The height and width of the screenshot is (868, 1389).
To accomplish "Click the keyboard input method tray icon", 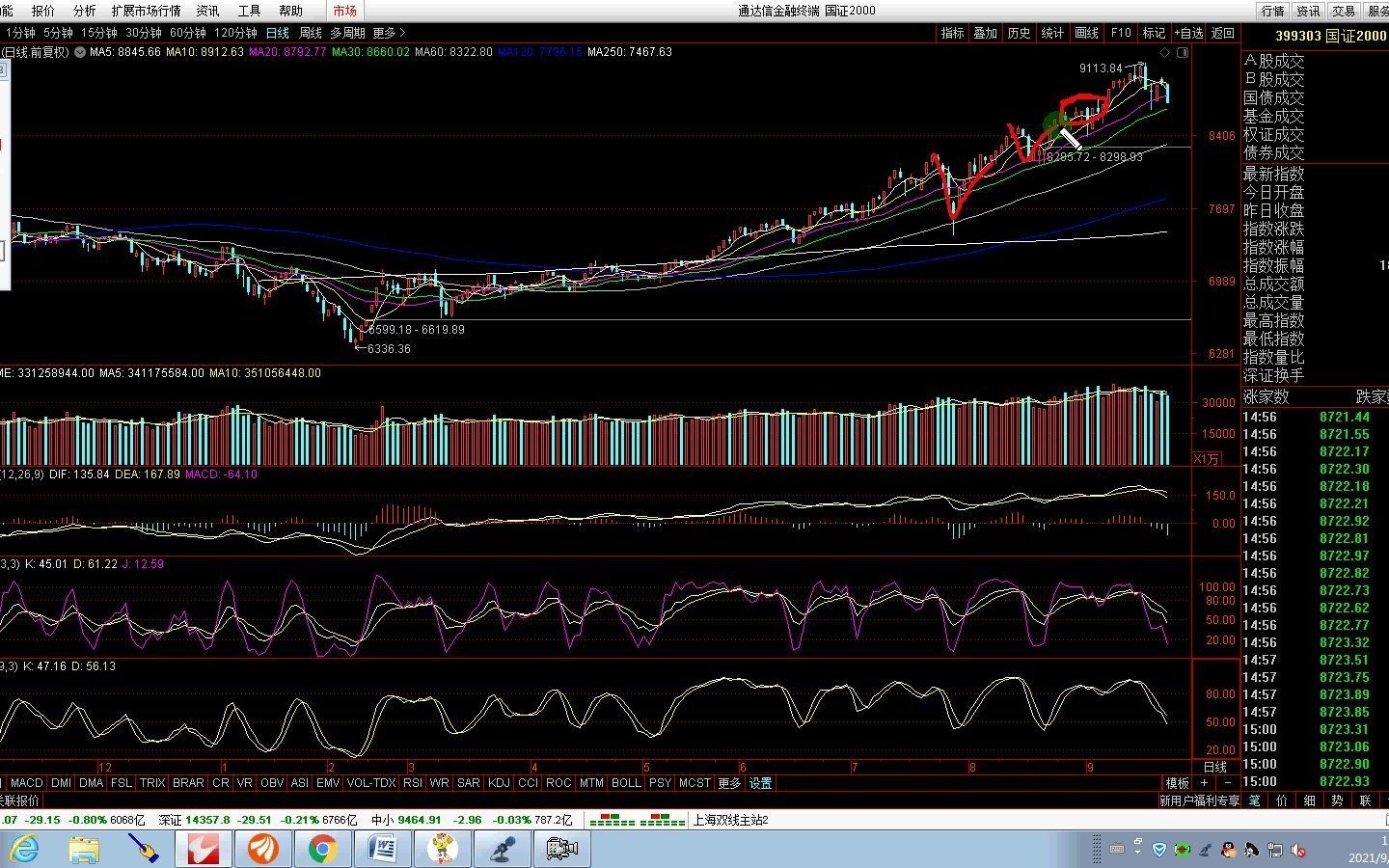I will [1117, 850].
